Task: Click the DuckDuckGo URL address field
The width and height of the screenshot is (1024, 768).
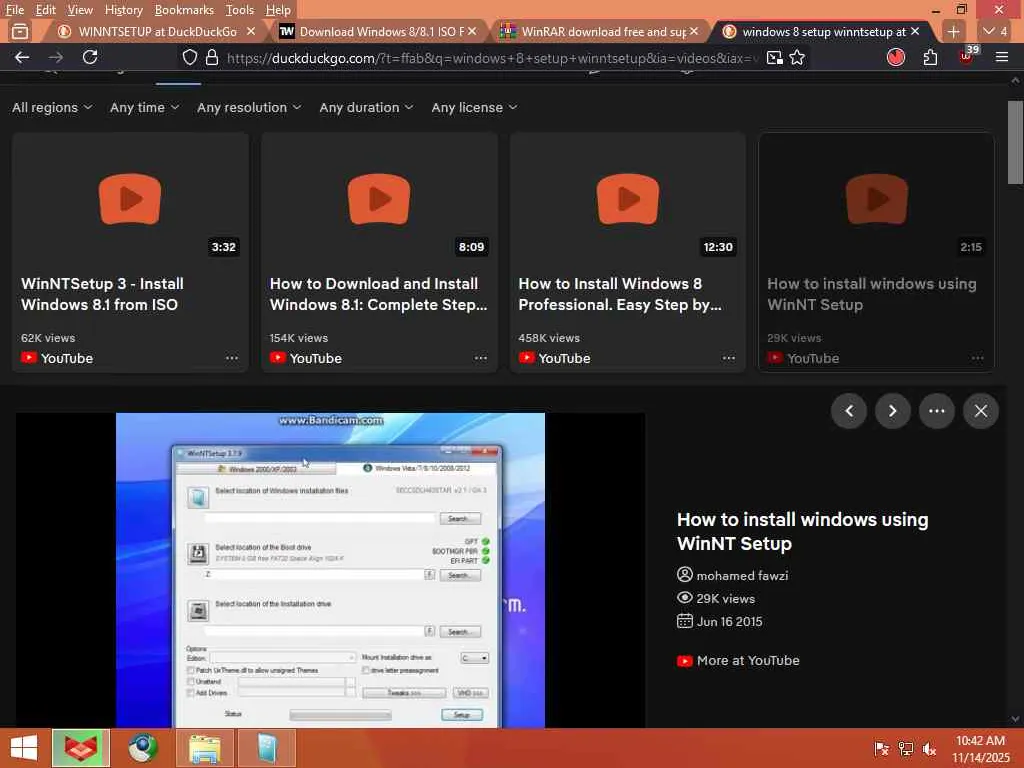Action: click(x=492, y=58)
